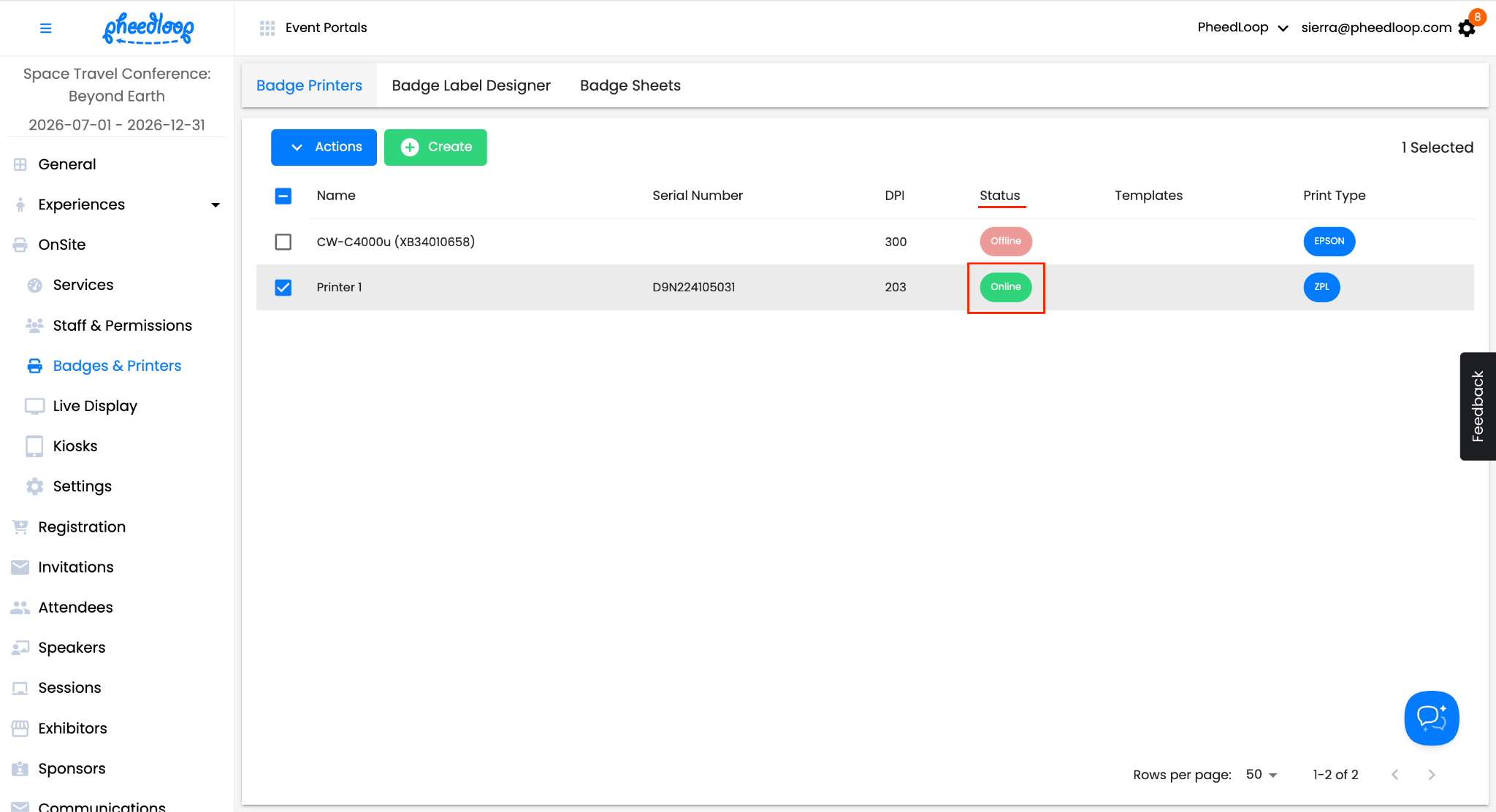Click the OnSite printer icon
Image resolution: width=1496 pixels, height=812 pixels.
pos(20,245)
